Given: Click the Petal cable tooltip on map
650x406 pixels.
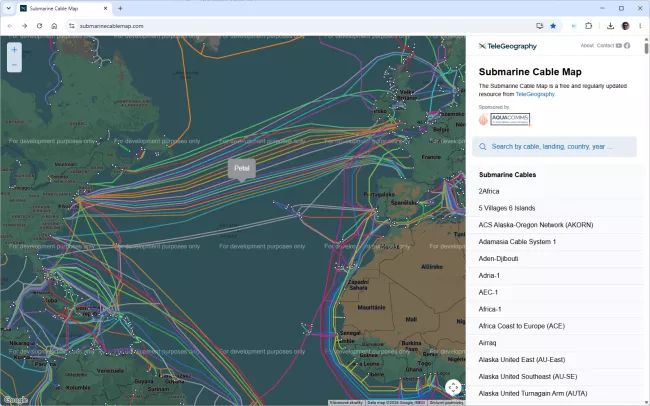Looking at the screenshot, I should [x=242, y=168].
